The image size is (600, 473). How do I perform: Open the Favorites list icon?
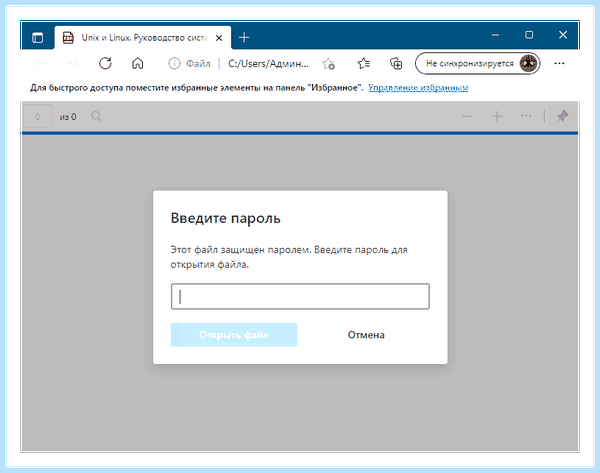[364, 63]
